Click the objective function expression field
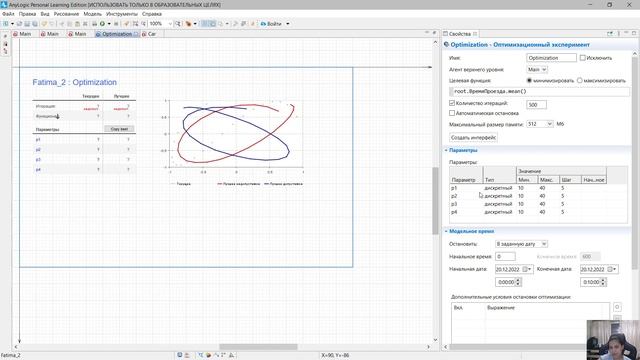640x360 pixels. tap(539, 91)
